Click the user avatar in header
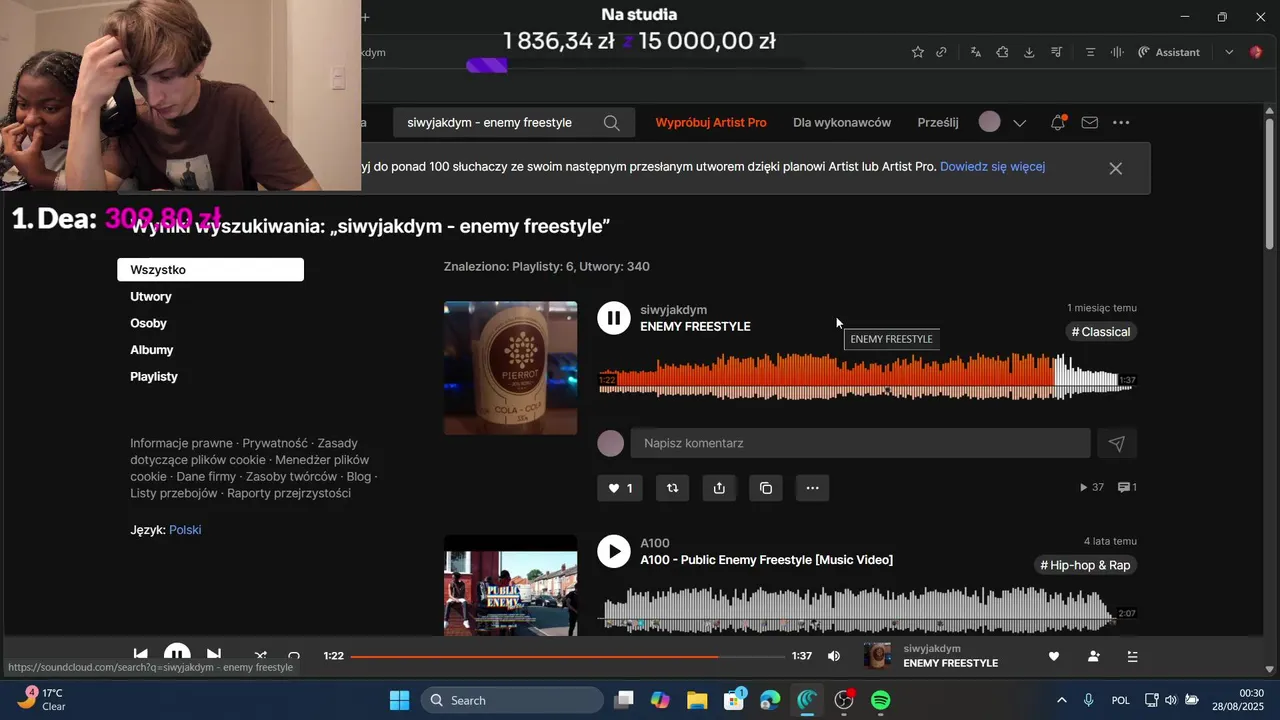This screenshot has width=1280, height=720. point(989,122)
